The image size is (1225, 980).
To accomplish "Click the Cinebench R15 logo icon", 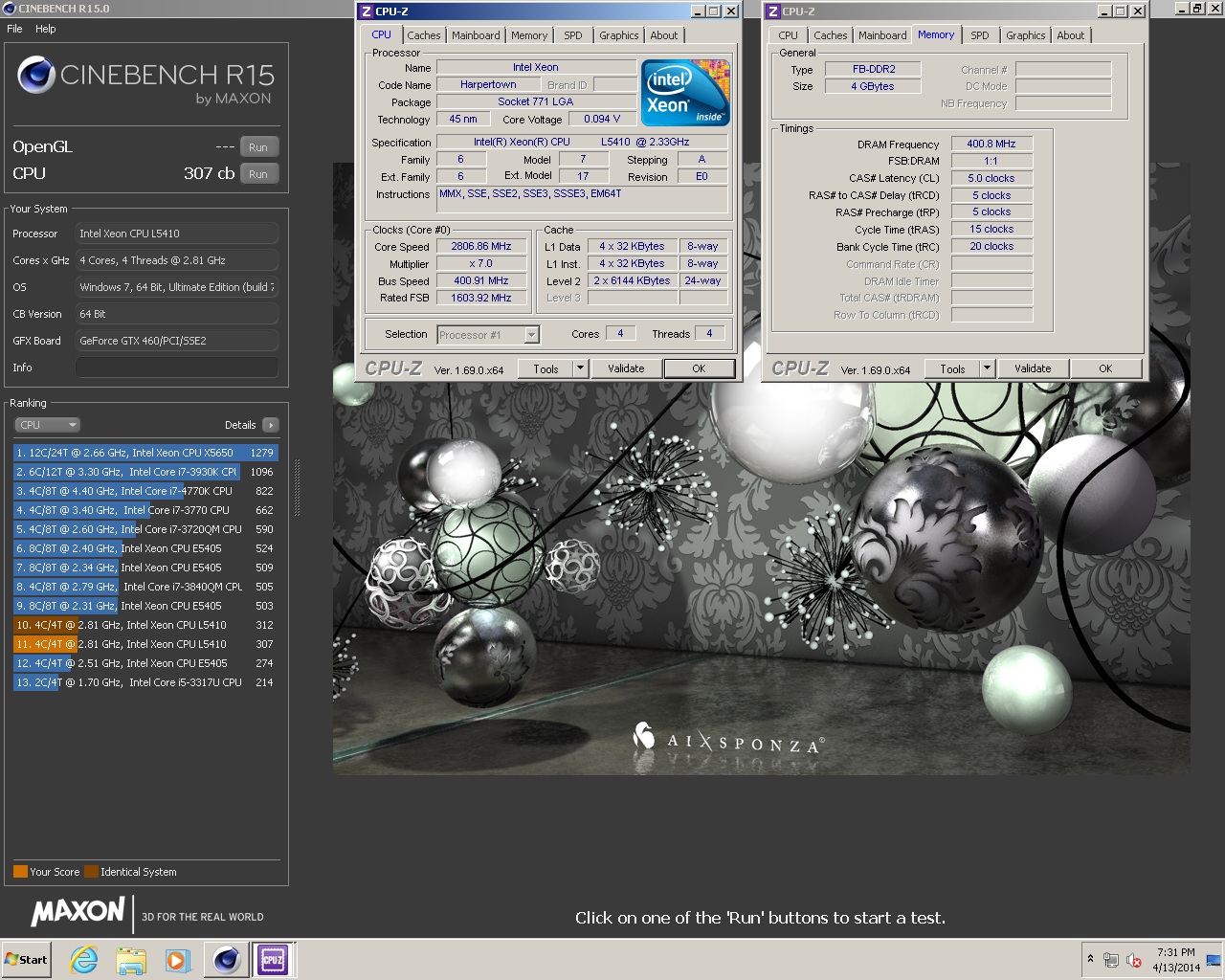I will pos(36,76).
